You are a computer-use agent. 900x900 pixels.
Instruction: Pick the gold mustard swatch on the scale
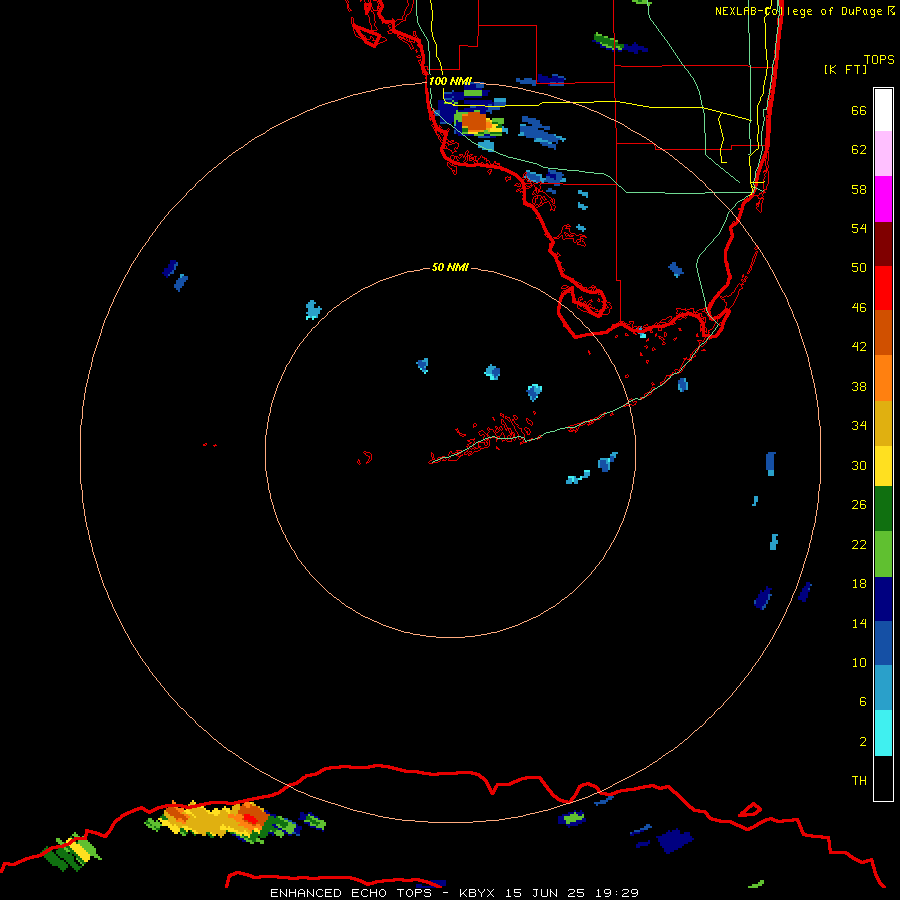tap(883, 423)
